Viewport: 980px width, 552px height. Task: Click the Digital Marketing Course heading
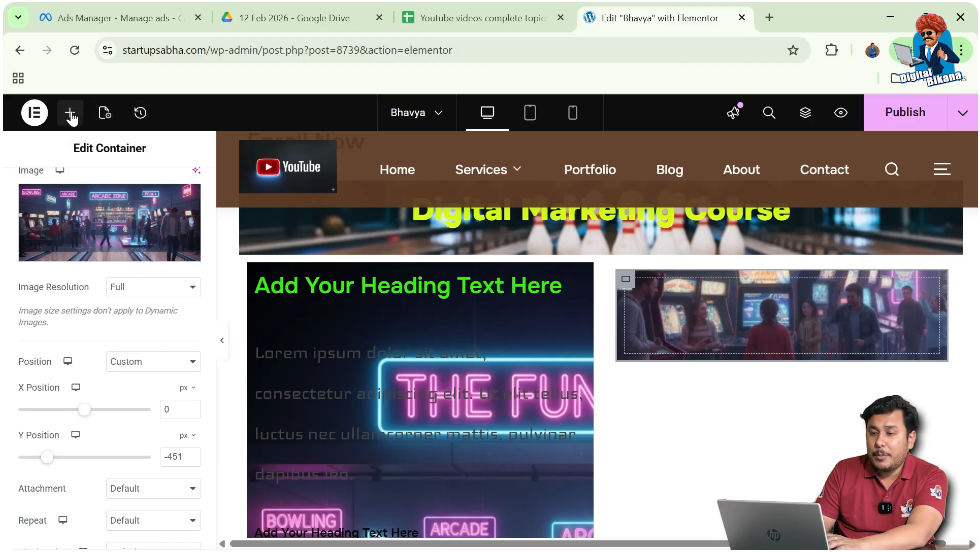601,211
